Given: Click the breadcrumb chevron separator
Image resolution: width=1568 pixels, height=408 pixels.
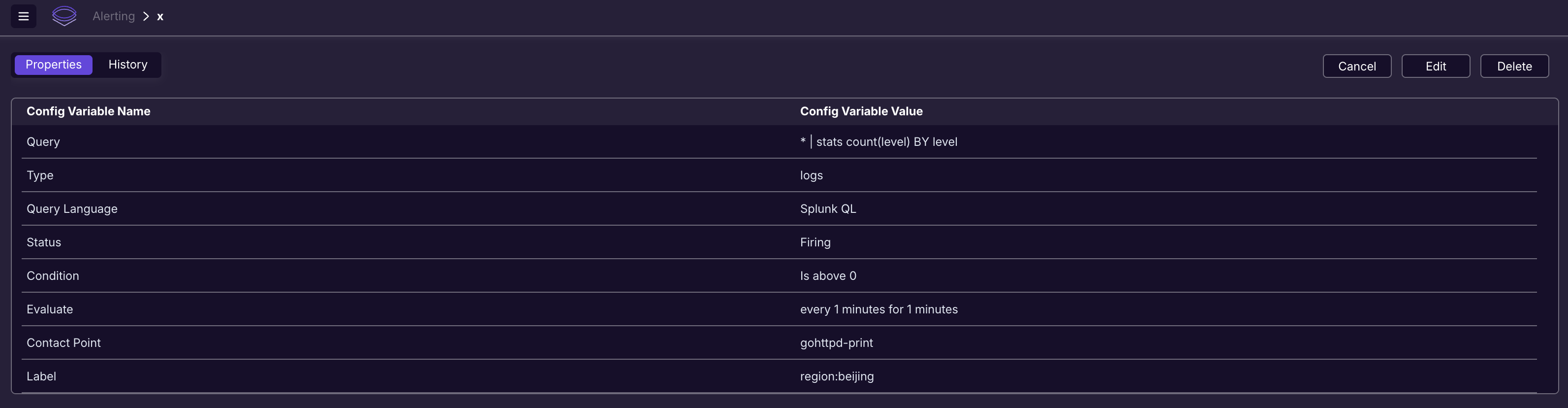Looking at the screenshot, I should pos(146,16).
